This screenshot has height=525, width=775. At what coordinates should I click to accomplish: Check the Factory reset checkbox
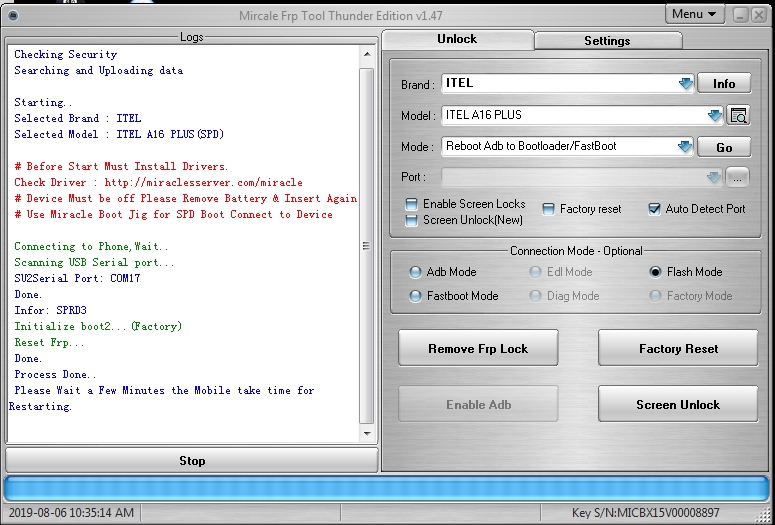pyautogui.click(x=548, y=209)
